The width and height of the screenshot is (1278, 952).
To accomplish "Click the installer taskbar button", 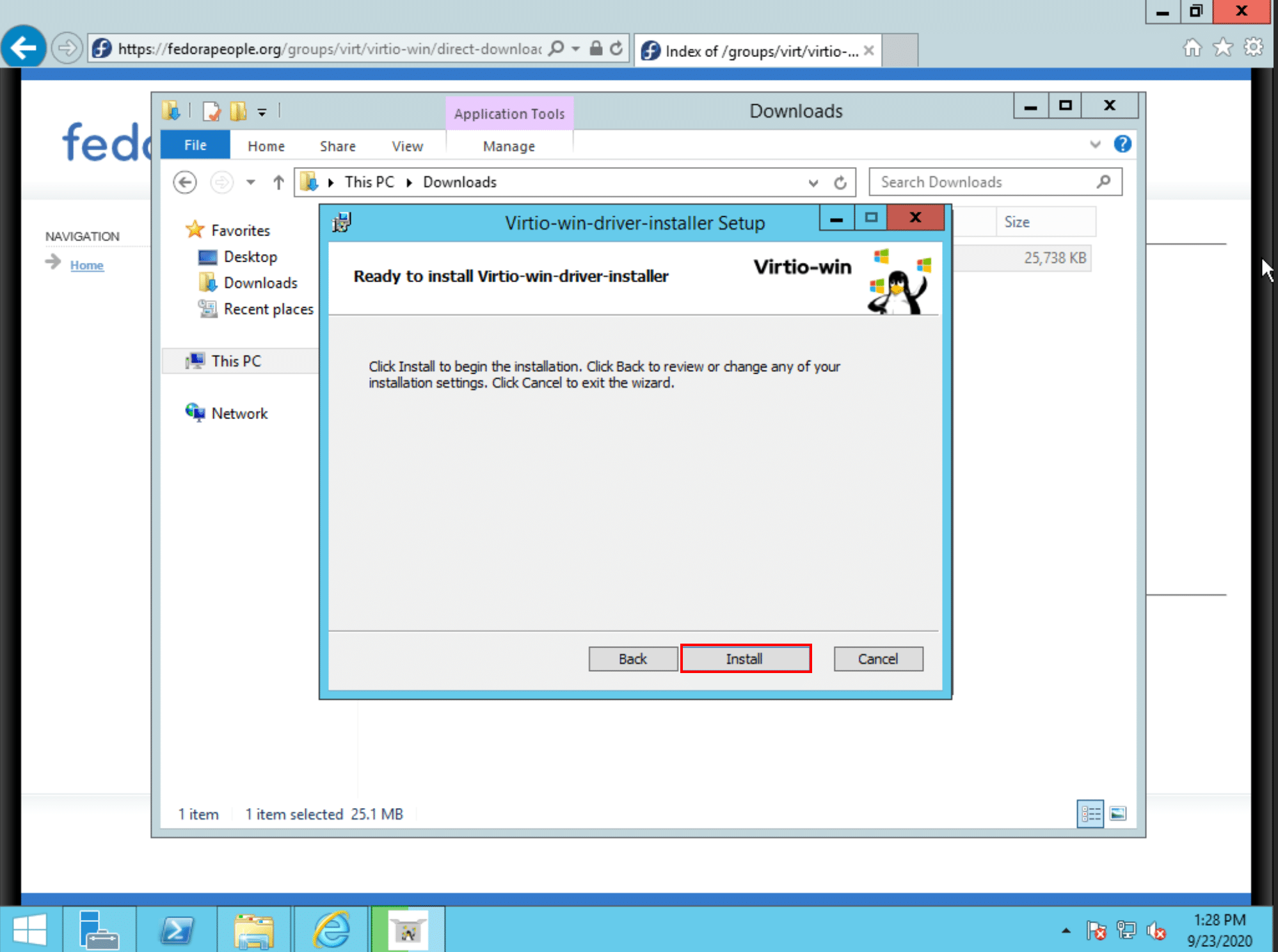I will point(408,930).
